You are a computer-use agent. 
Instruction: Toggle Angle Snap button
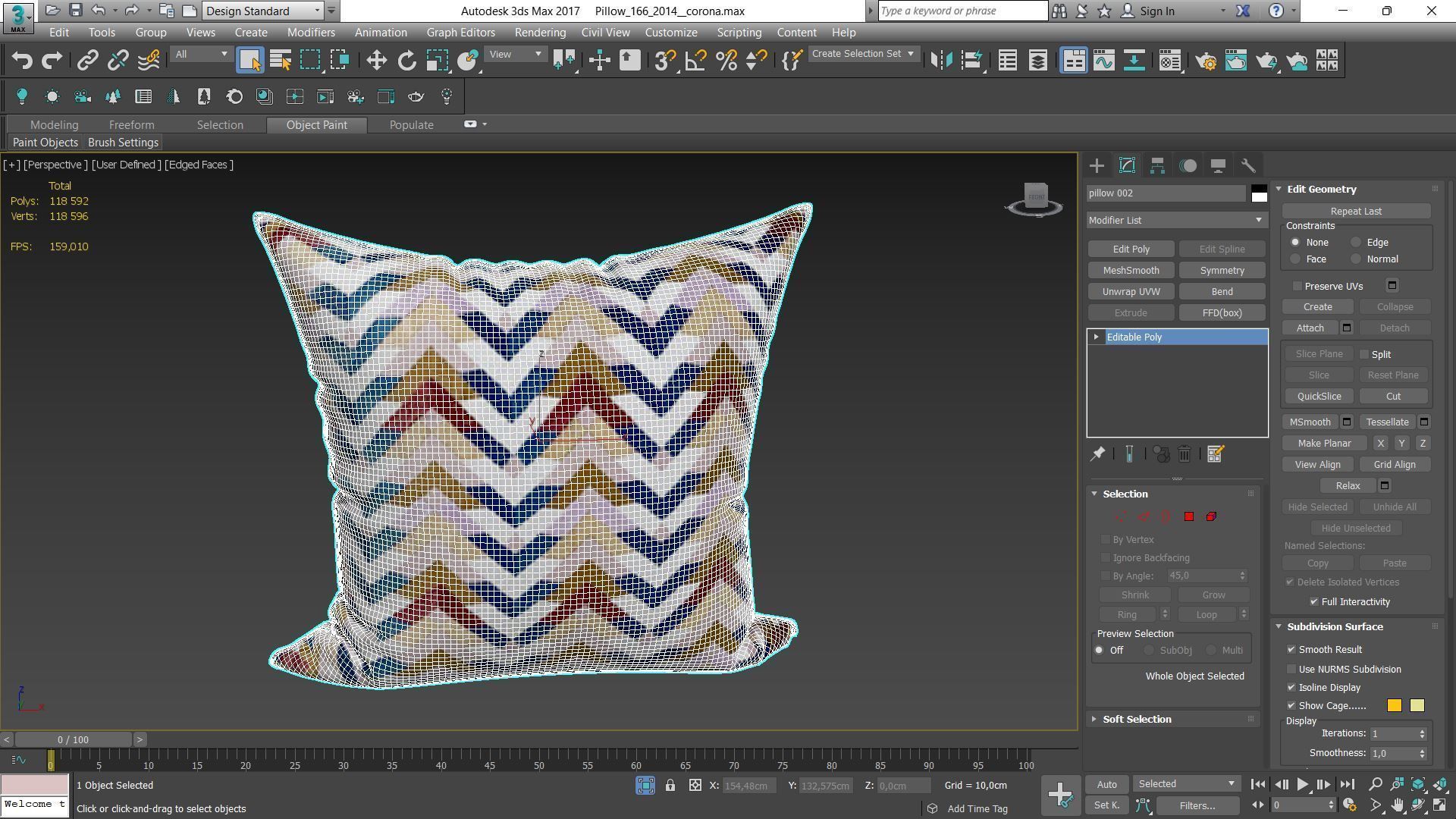(695, 61)
